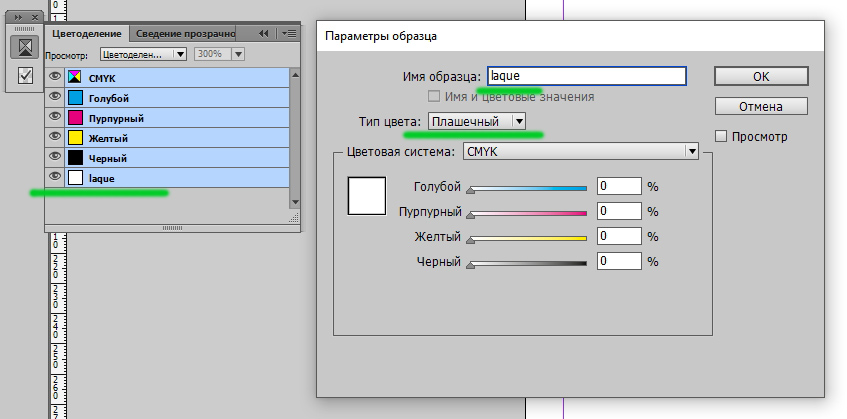Image resolution: width=847 pixels, height=419 pixels.
Task: Select the Голубой row label
Action: tap(109, 98)
